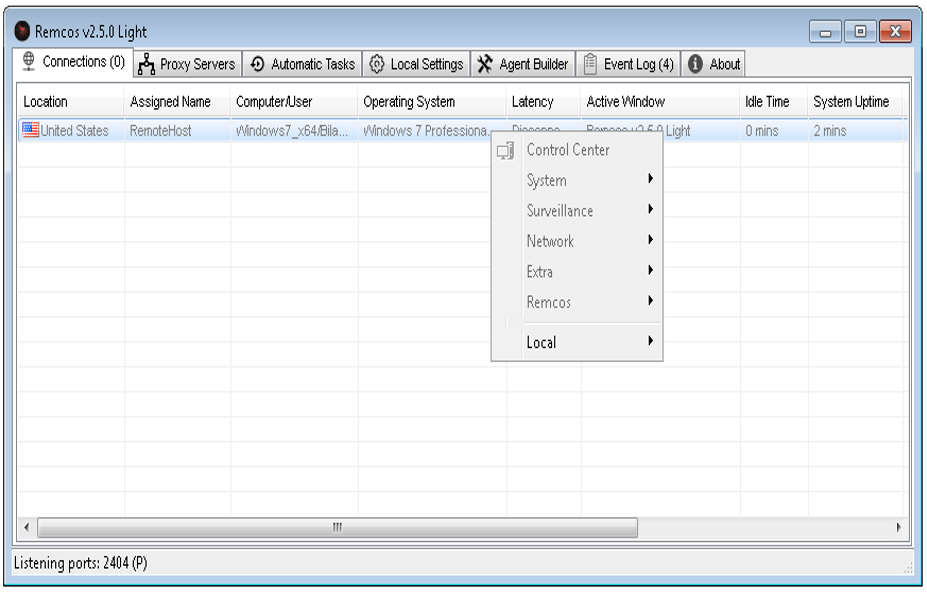Click the About info icon
Screen dimensions: 927x592
click(696, 64)
